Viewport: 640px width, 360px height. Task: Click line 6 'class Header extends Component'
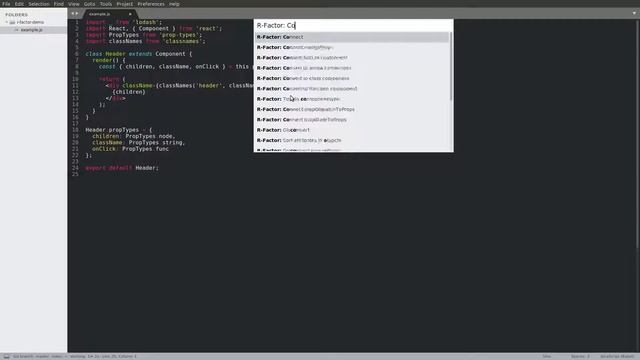tap(138, 54)
